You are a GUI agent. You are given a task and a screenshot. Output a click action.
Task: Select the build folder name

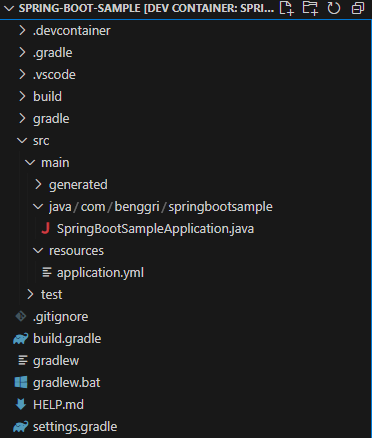(x=47, y=96)
